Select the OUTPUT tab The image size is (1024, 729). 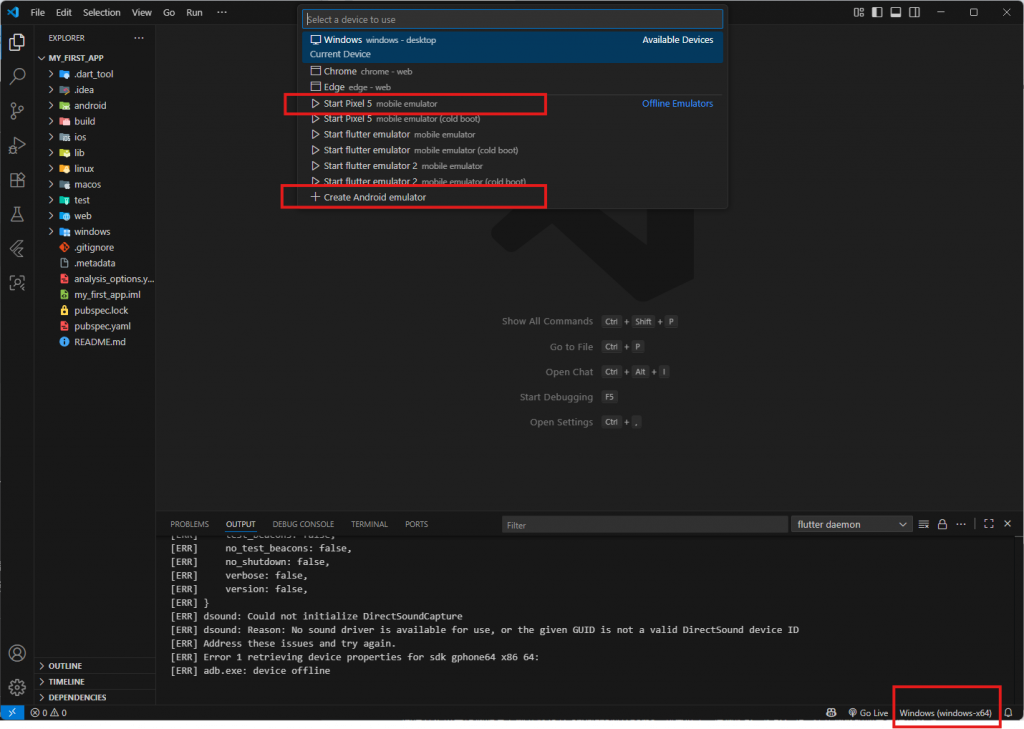click(x=240, y=525)
